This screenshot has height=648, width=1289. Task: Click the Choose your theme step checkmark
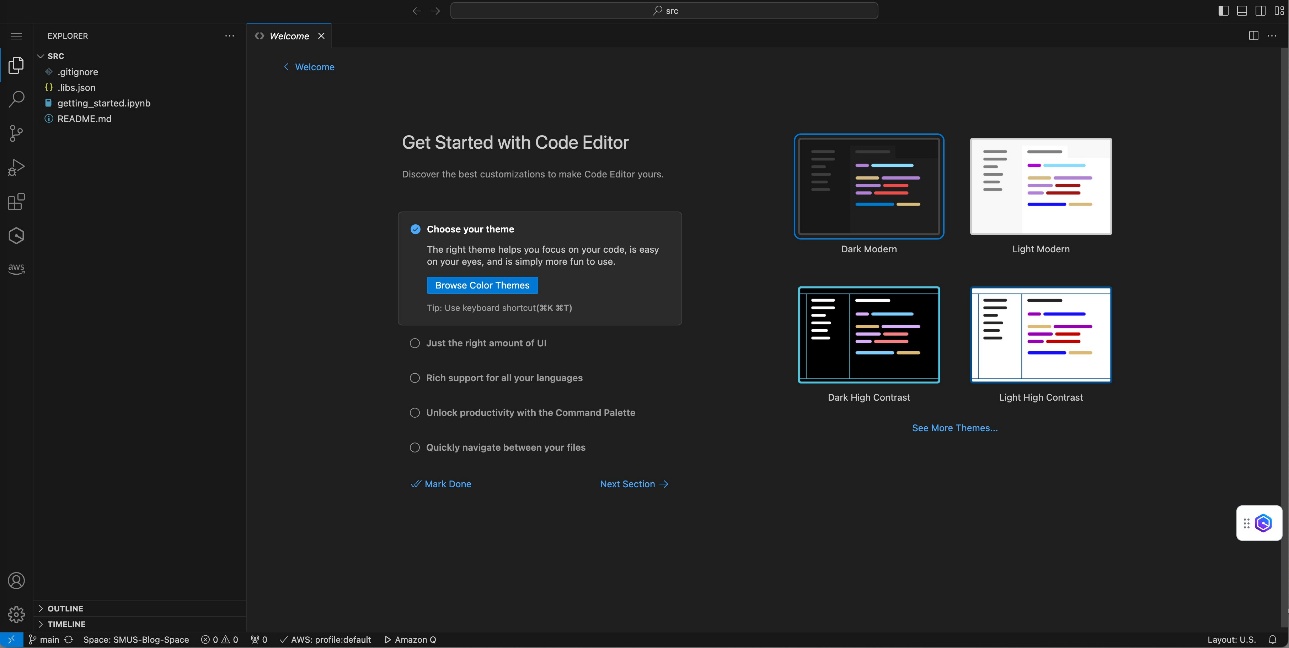click(415, 229)
